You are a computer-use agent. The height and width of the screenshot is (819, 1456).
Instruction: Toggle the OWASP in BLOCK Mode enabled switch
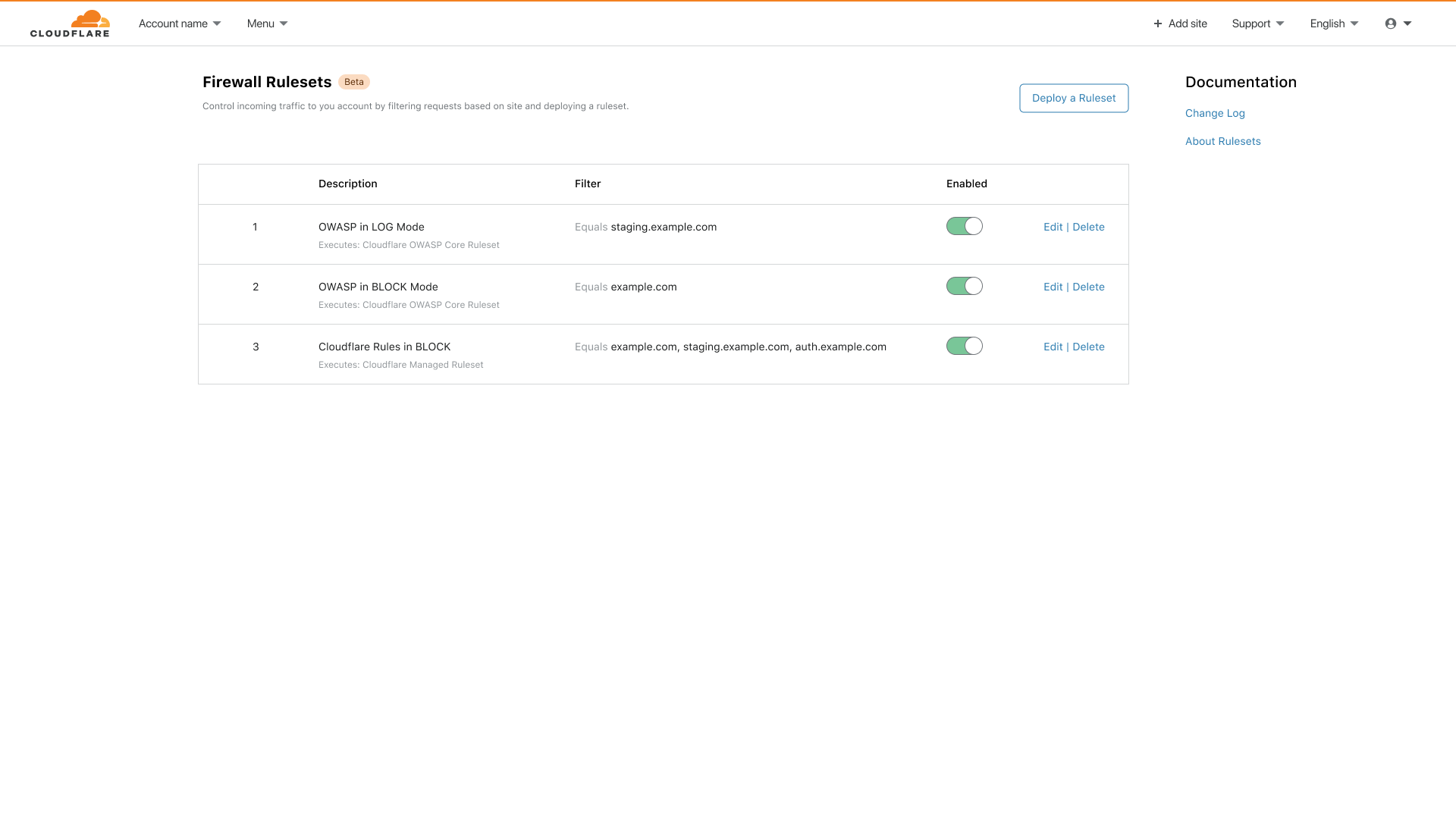pos(964,286)
